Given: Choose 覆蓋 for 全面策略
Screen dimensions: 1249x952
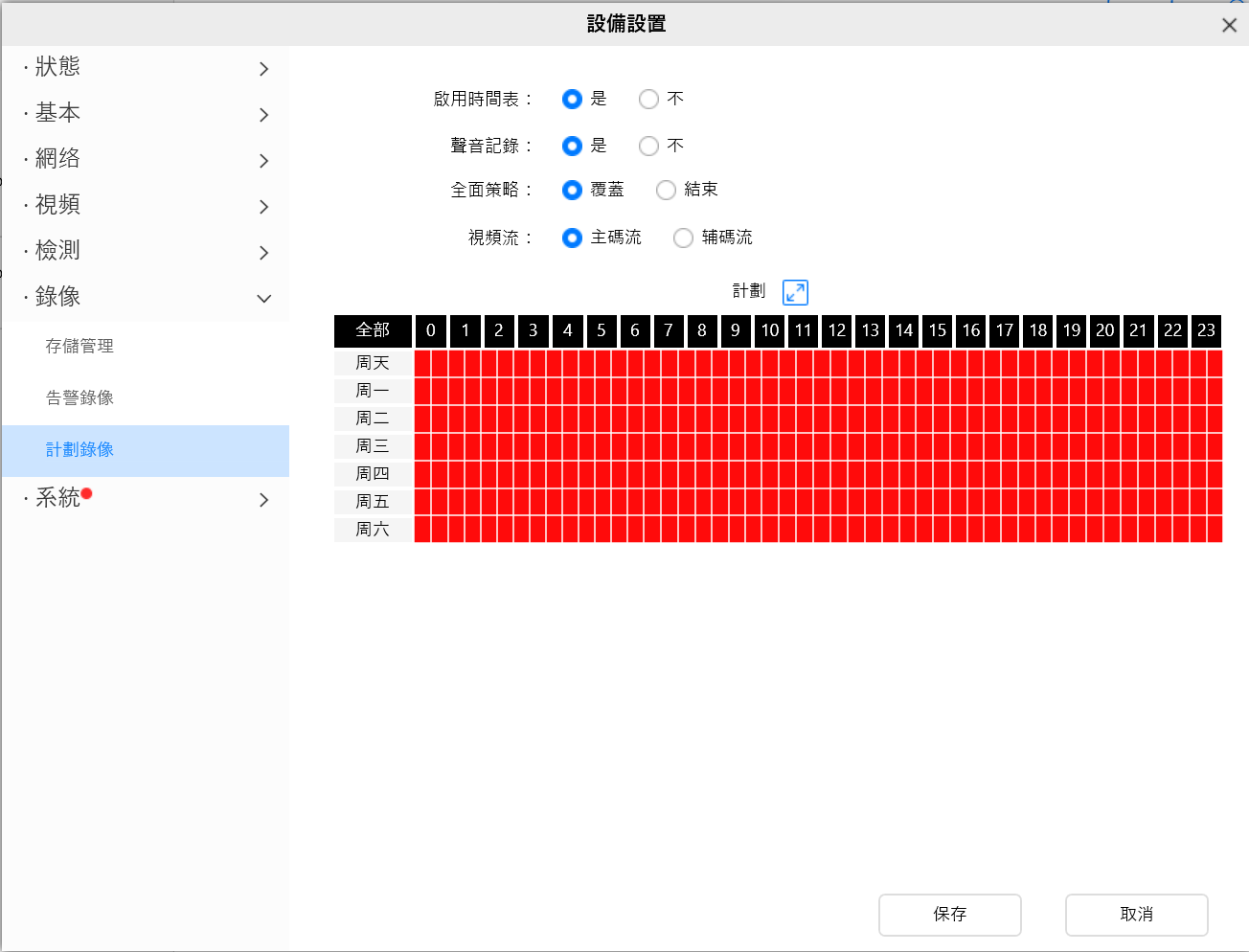Looking at the screenshot, I should [572, 190].
